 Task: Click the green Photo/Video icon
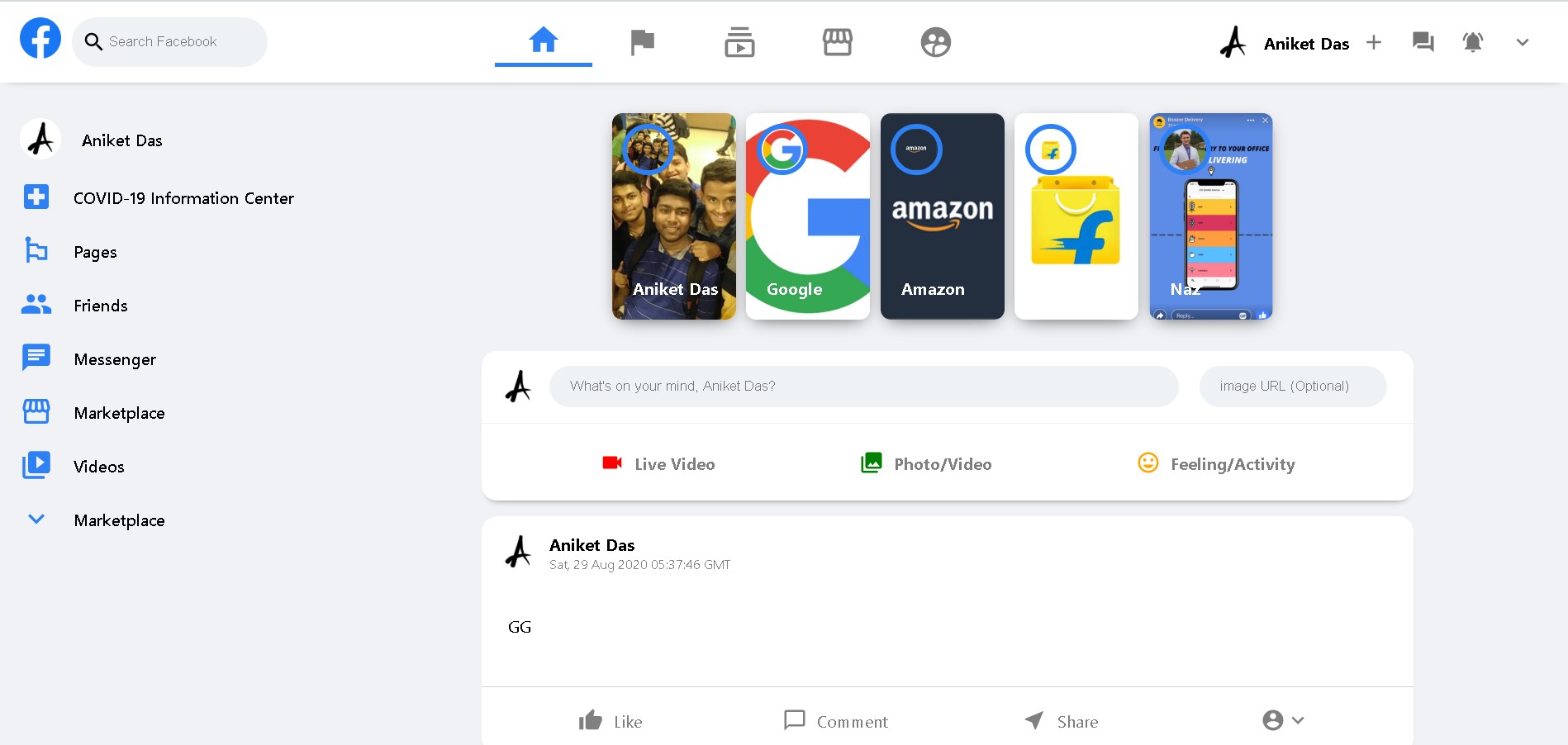click(872, 463)
